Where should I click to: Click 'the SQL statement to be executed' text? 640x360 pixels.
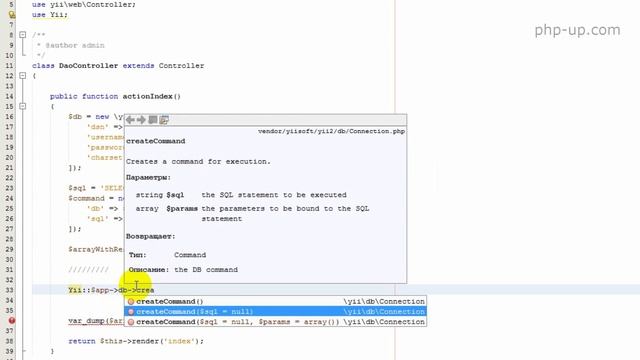(274, 195)
